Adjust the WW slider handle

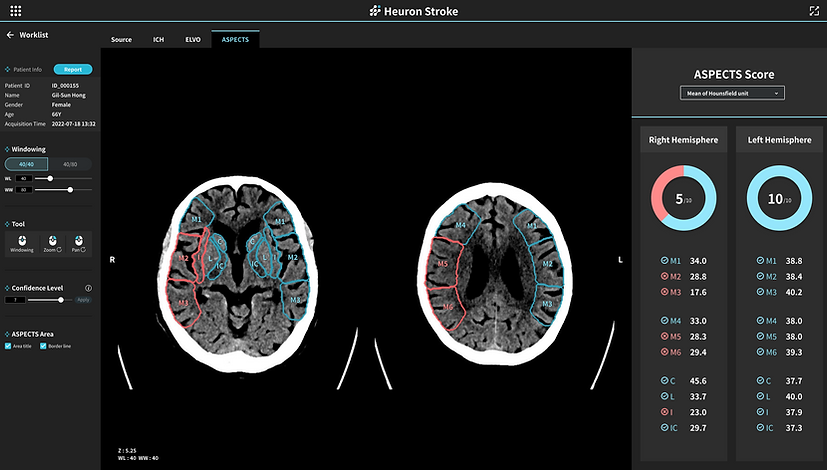(70, 189)
